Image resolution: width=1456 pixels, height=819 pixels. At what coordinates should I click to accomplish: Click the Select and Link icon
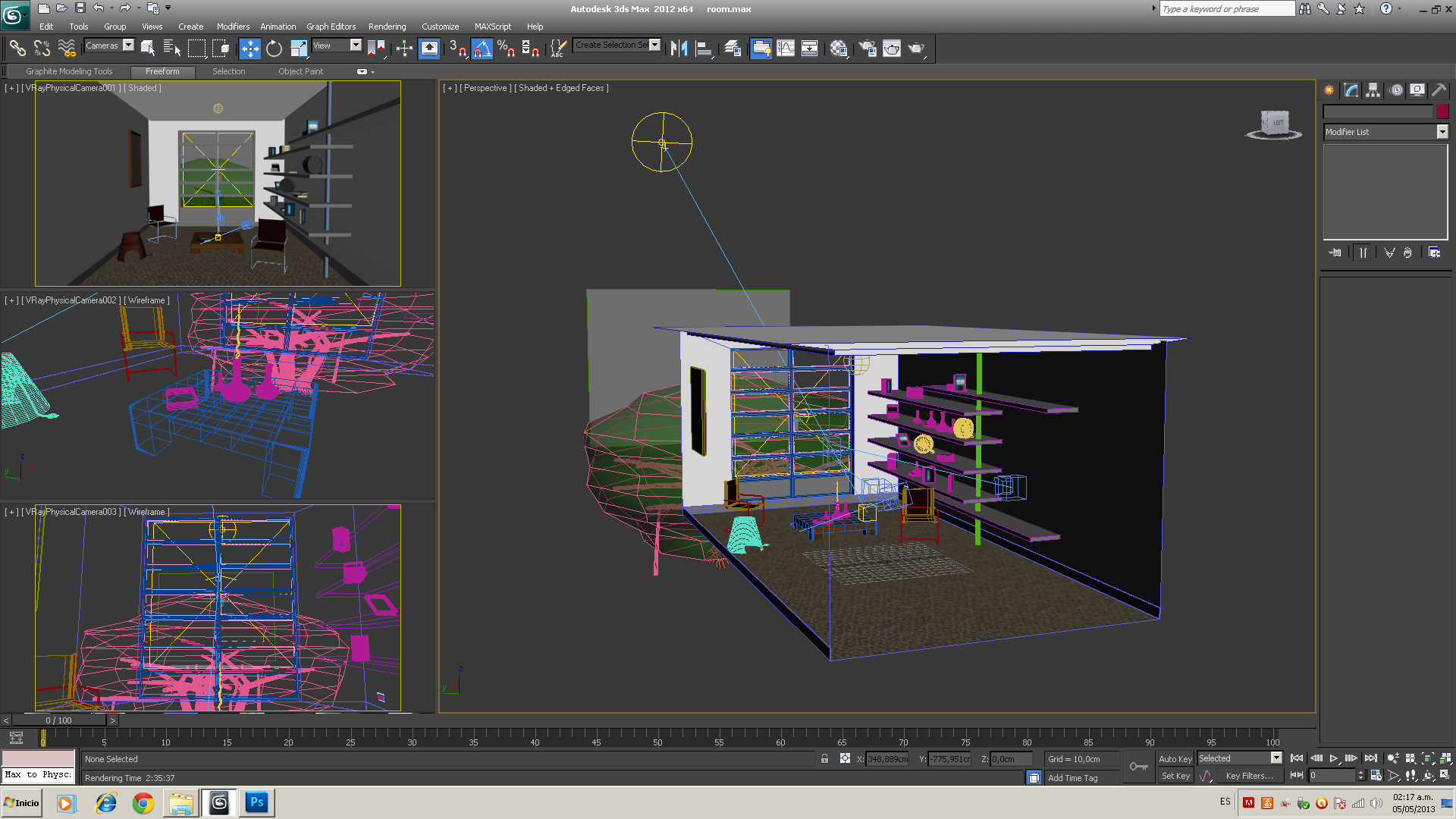17,49
